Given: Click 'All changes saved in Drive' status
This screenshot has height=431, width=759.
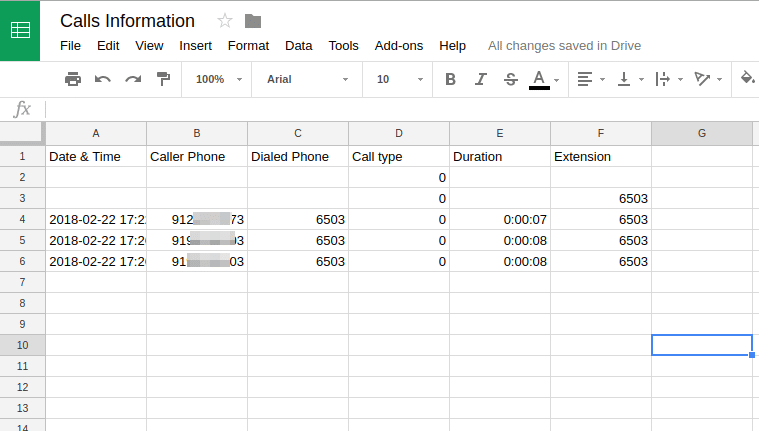Looking at the screenshot, I should (564, 46).
